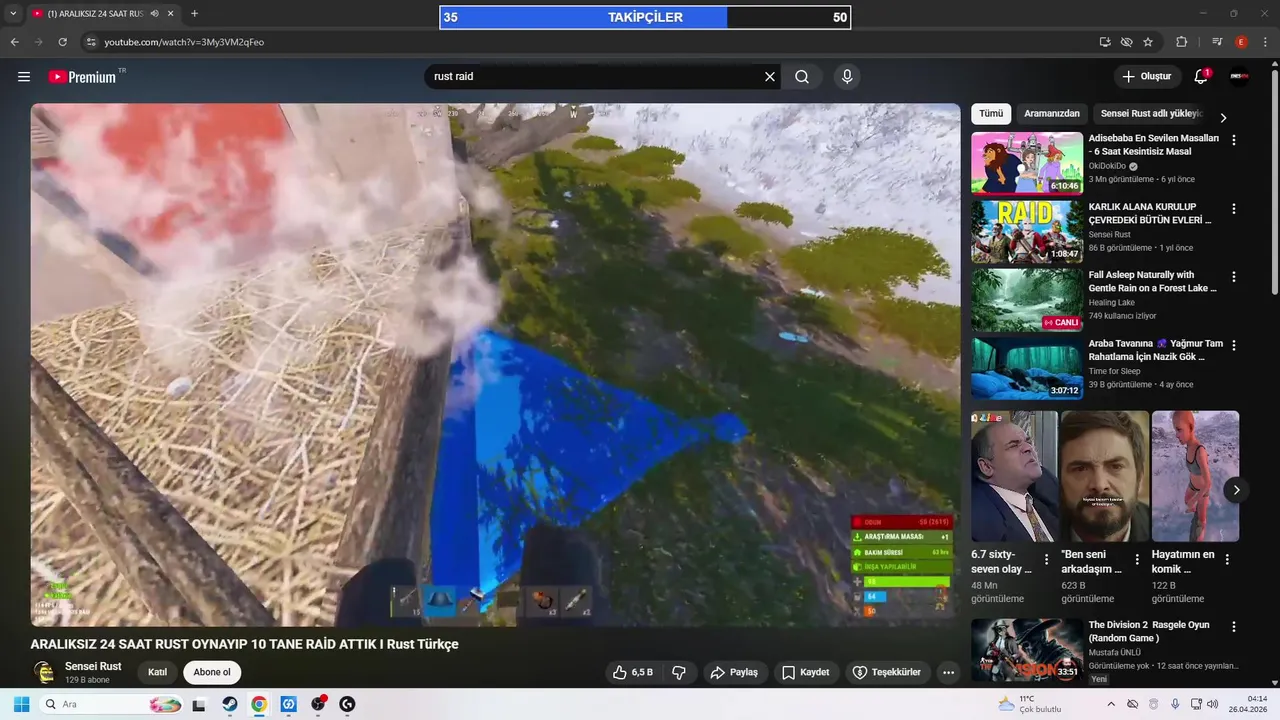Open the YouTube account avatar menu

(x=1239, y=77)
